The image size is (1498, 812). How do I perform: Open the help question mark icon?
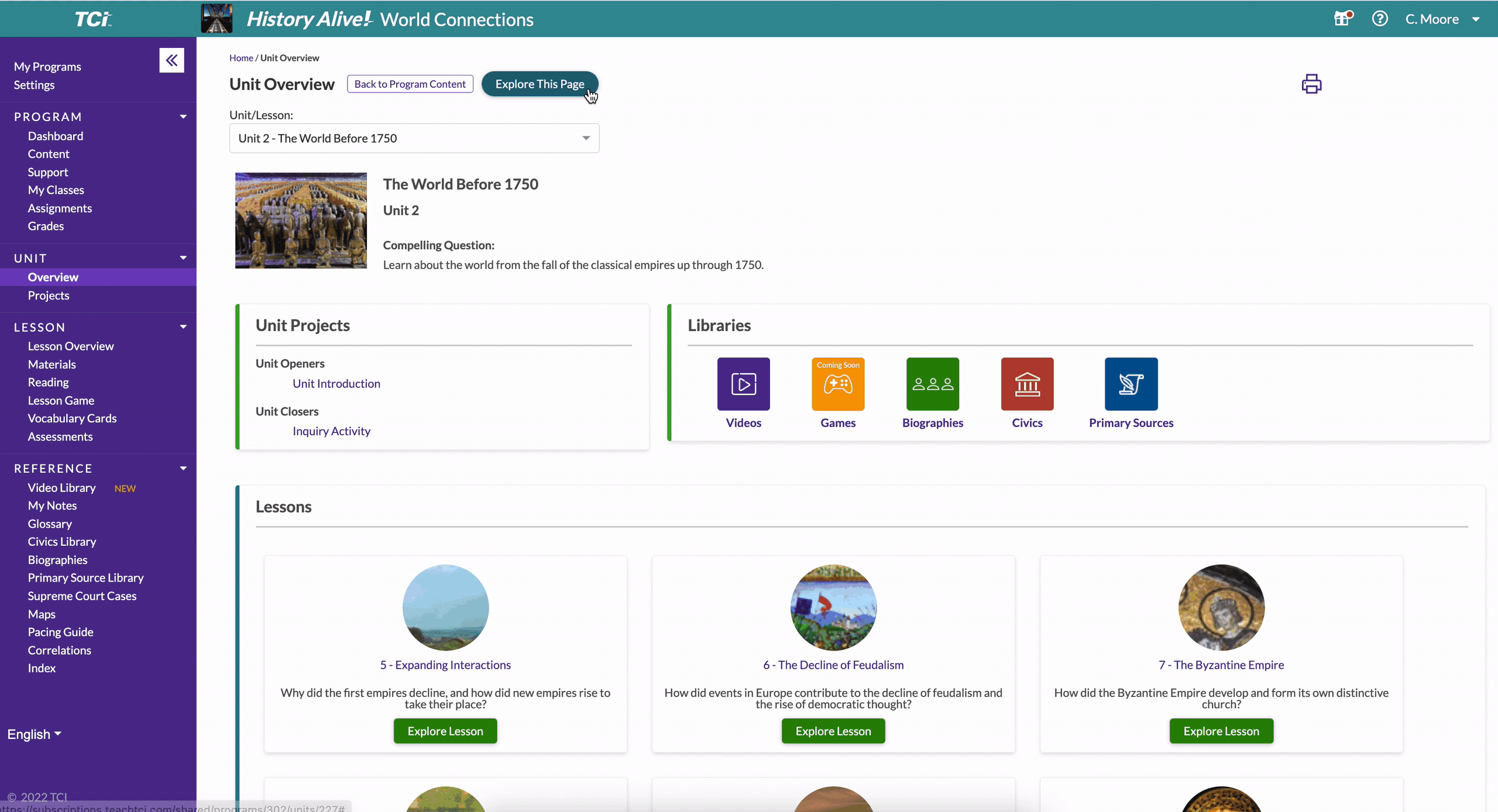pyautogui.click(x=1380, y=19)
